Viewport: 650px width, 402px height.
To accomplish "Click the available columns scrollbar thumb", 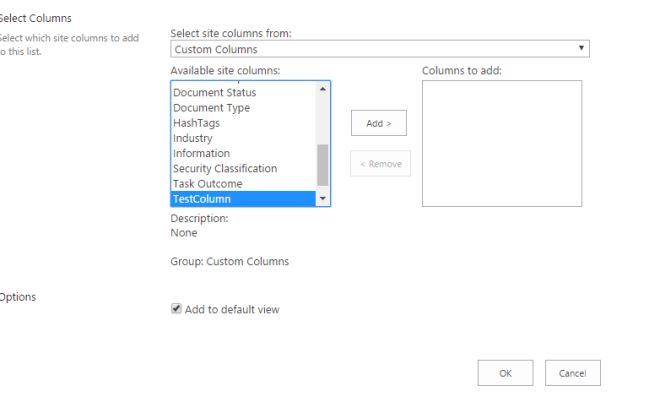I will click(323, 165).
